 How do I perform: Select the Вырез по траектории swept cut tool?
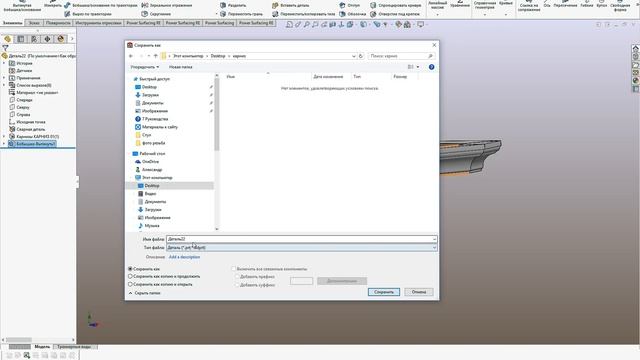(x=88, y=14)
